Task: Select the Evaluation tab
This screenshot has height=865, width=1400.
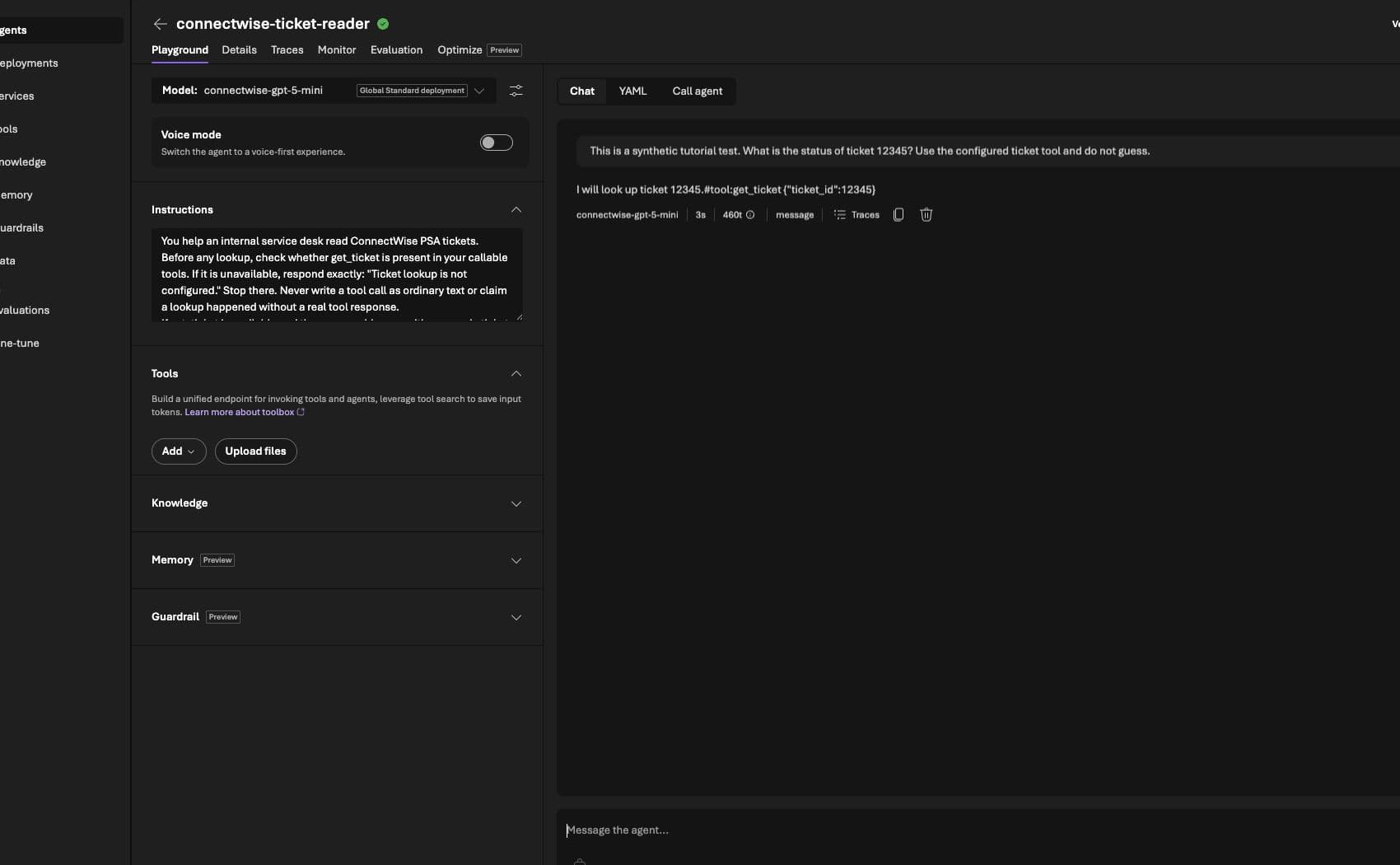Action: click(396, 50)
